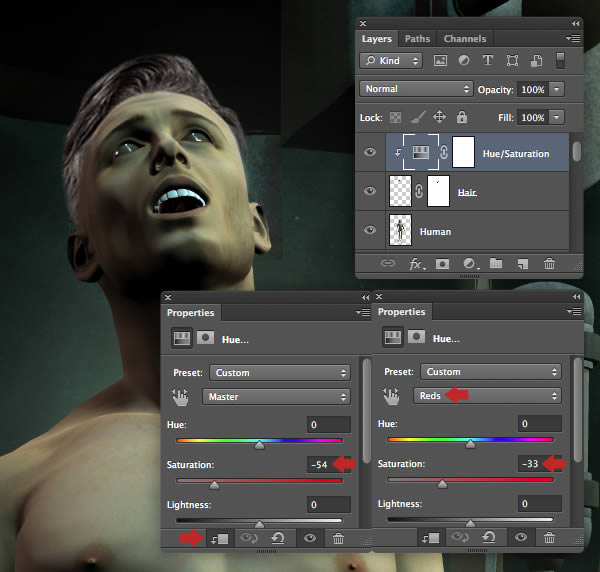Delete adjustment layer in left Properties panel
The height and width of the screenshot is (572, 600).
point(338,539)
